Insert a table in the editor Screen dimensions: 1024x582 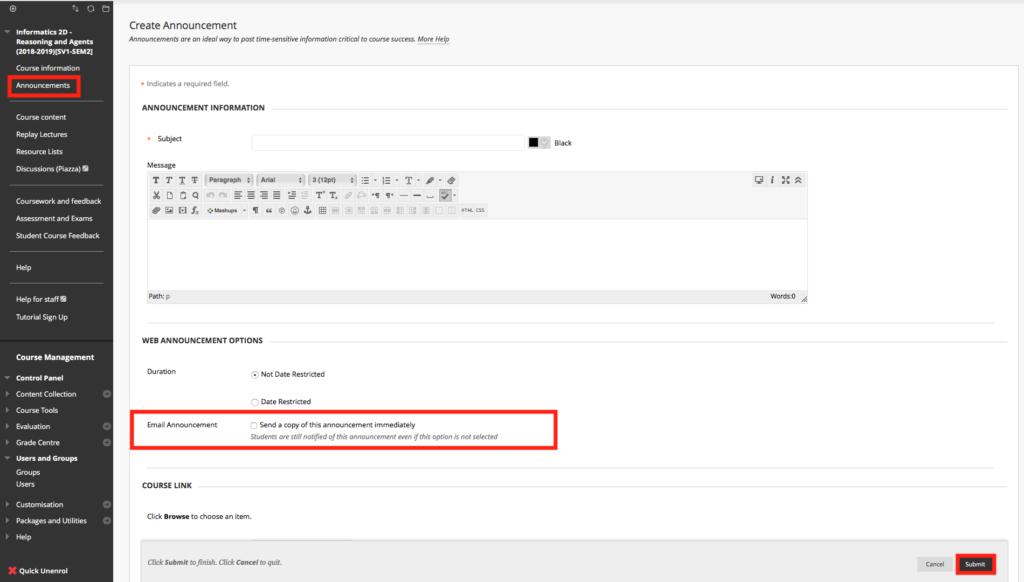point(322,210)
